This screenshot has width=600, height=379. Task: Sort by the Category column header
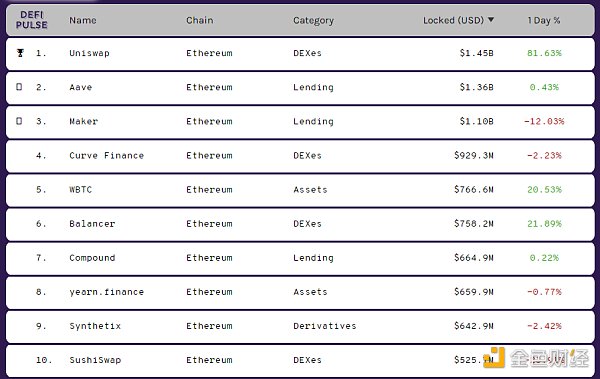click(x=313, y=21)
